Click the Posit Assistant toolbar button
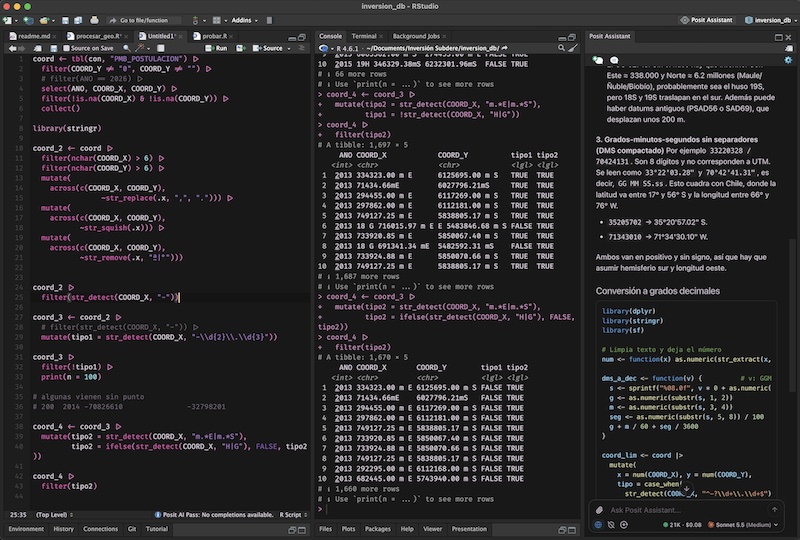This screenshot has width=800, height=540. (707, 20)
